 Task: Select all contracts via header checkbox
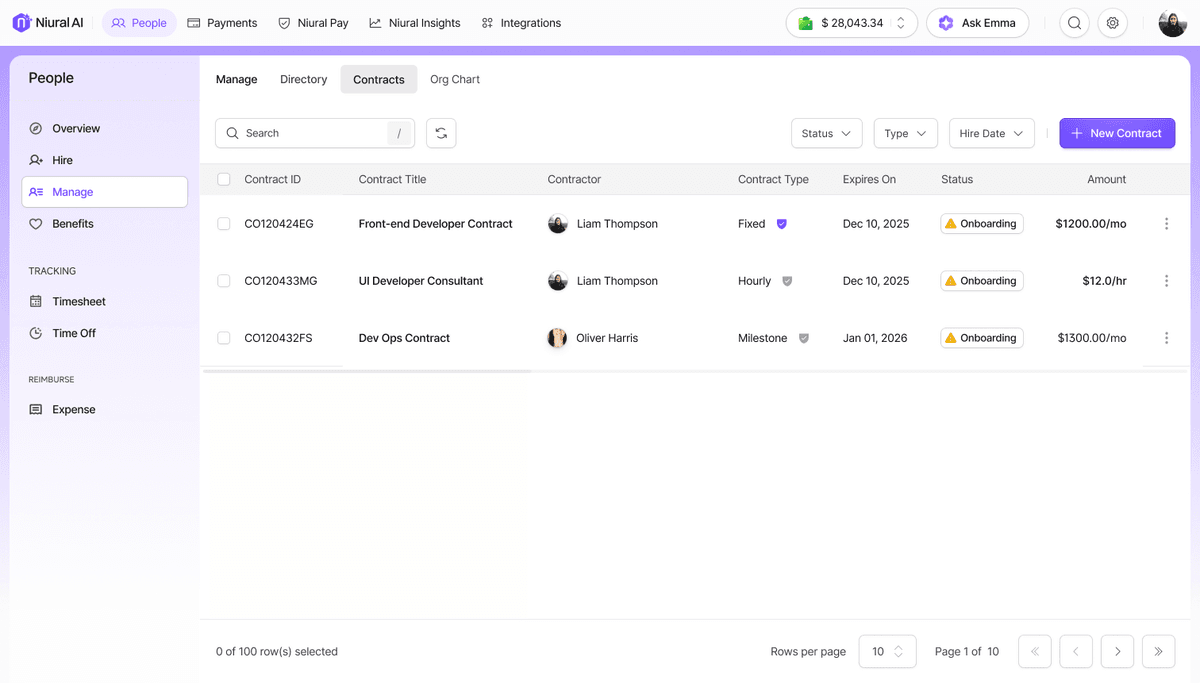(223, 179)
